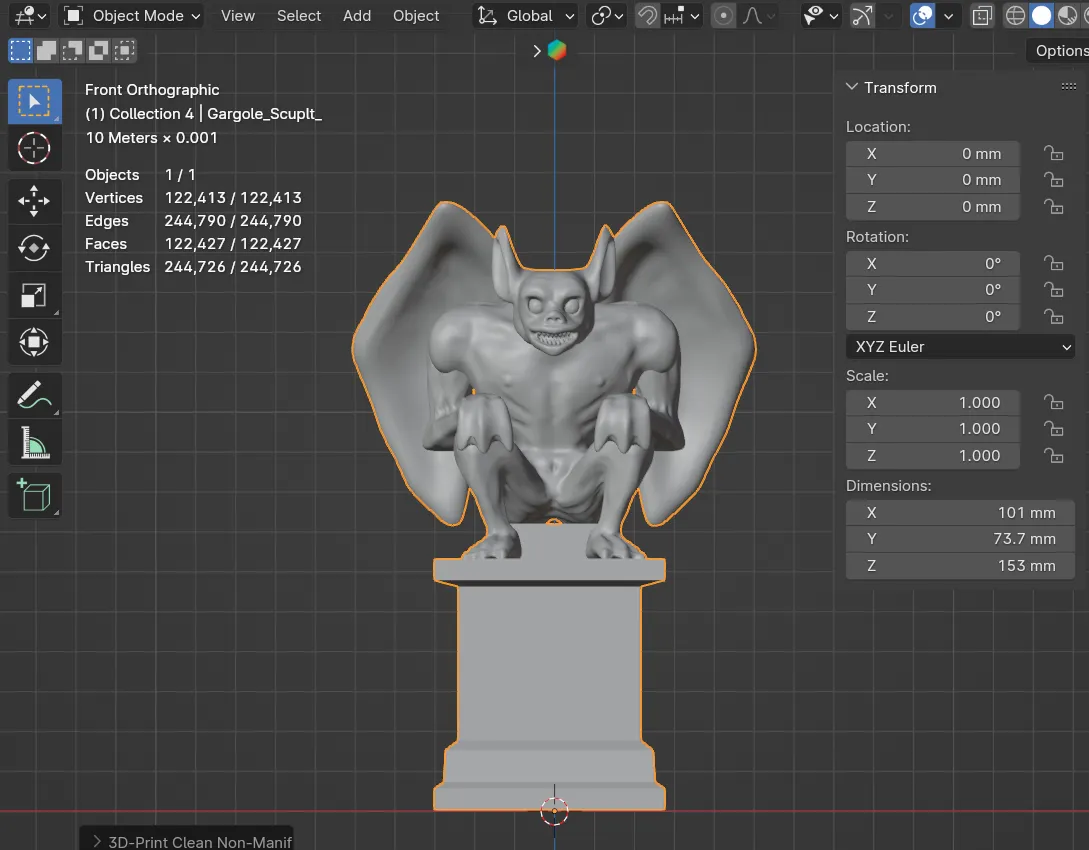Switch to wireframe viewport shading
The width and height of the screenshot is (1089, 850).
1015,16
